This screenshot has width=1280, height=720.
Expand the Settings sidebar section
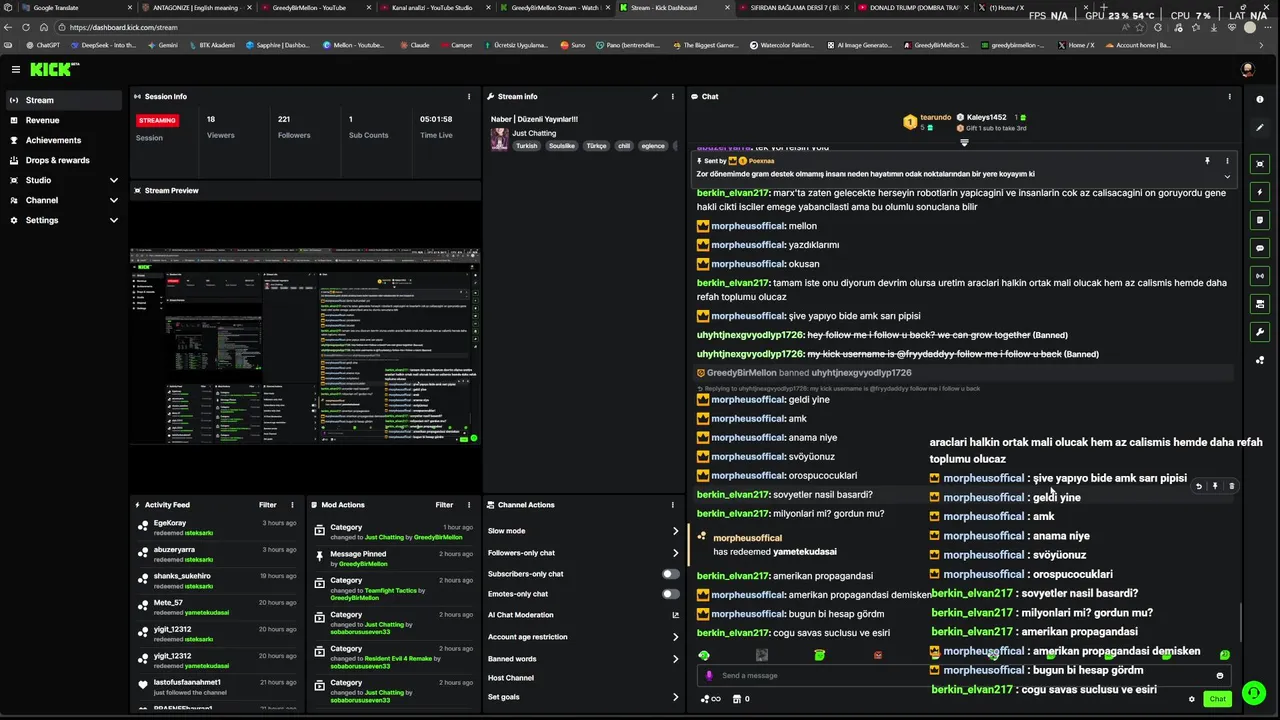point(64,220)
